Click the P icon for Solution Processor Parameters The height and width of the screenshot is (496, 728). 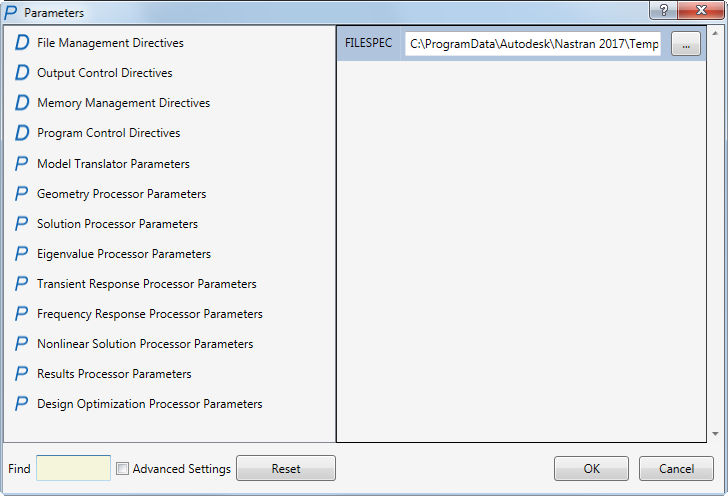[x=22, y=224]
